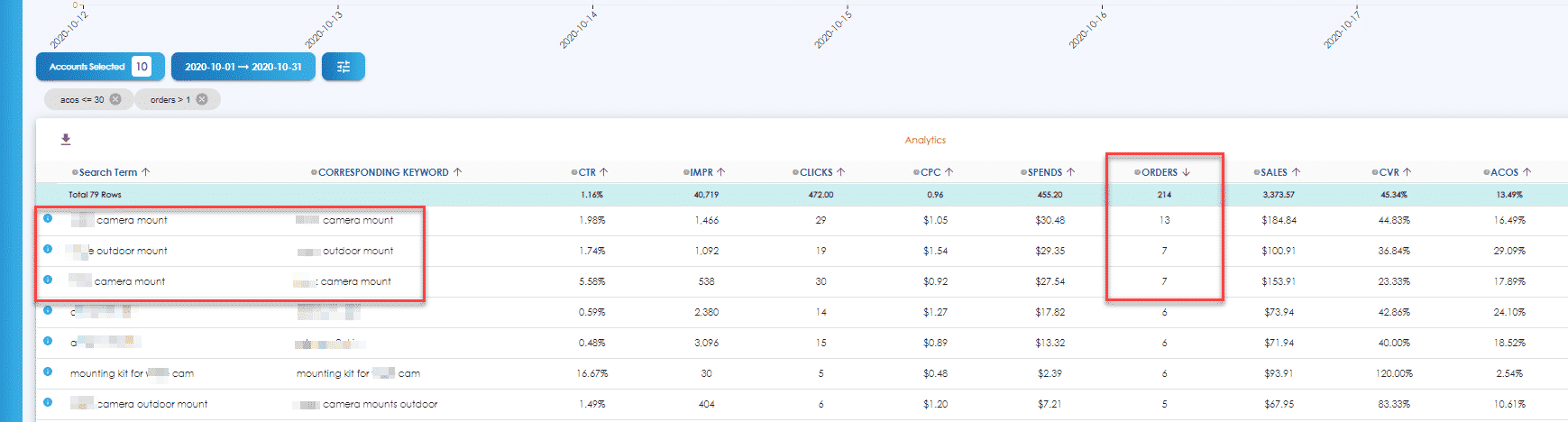Click the Analytics table title
This screenshot has height=422, width=1568.
click(925, 141)
